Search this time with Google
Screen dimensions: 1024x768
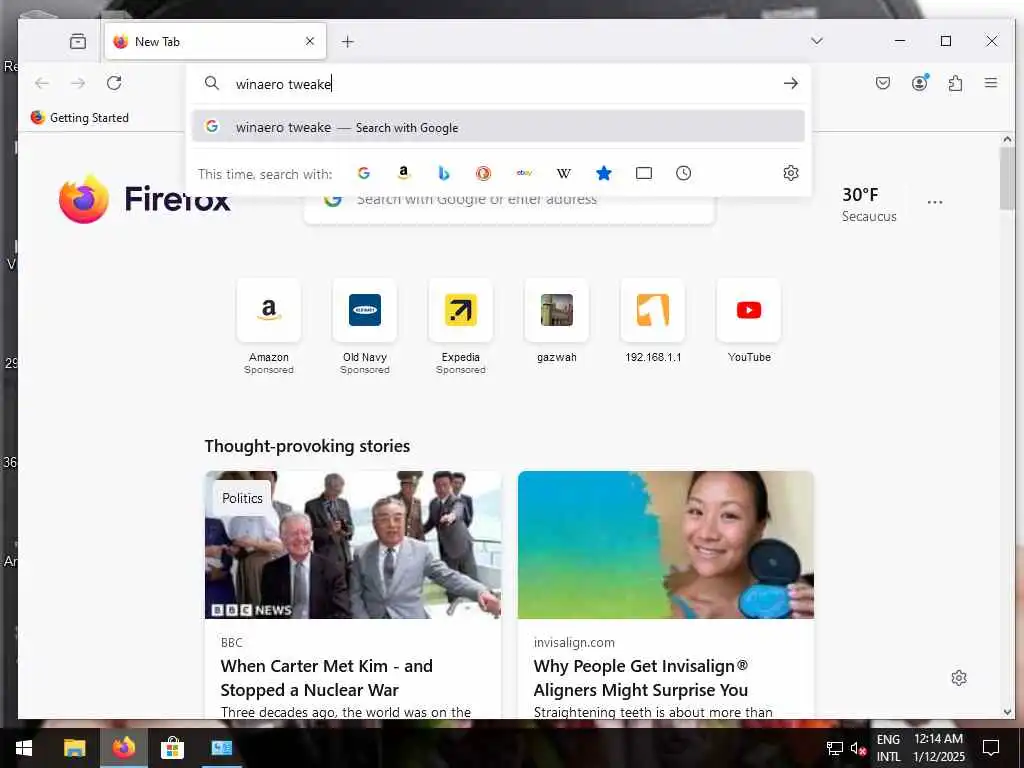click(x=364, y=173)
